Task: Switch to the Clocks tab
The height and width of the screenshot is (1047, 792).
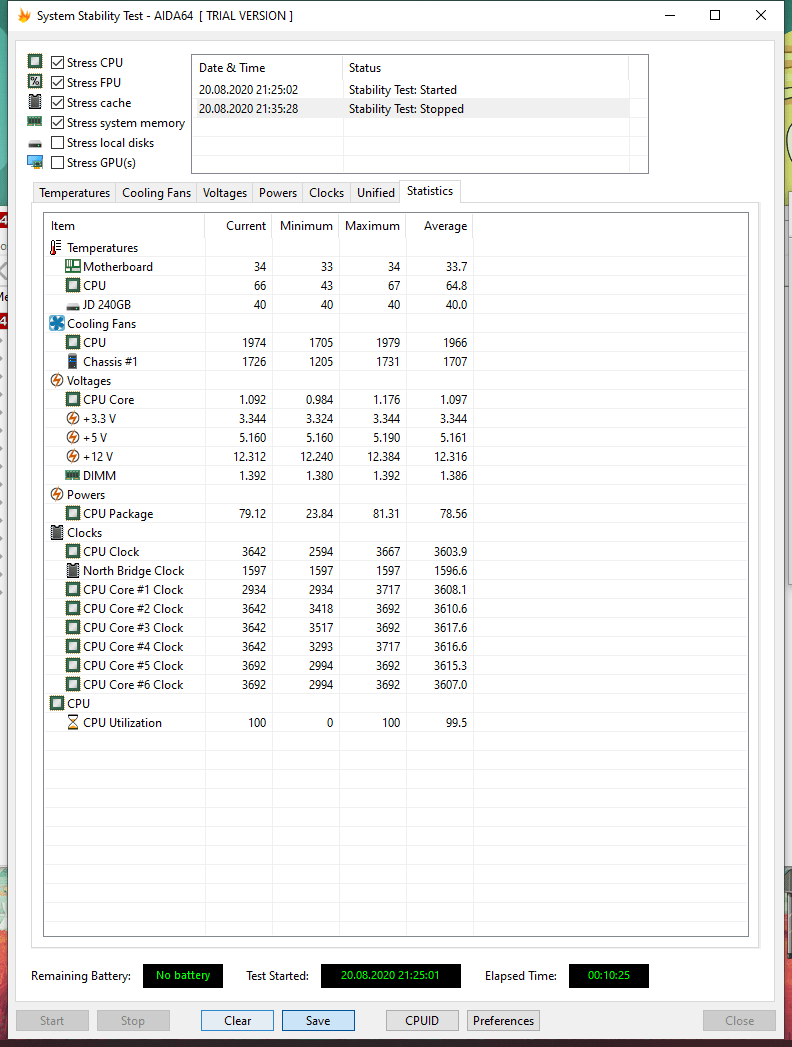Action: (327, 192)
